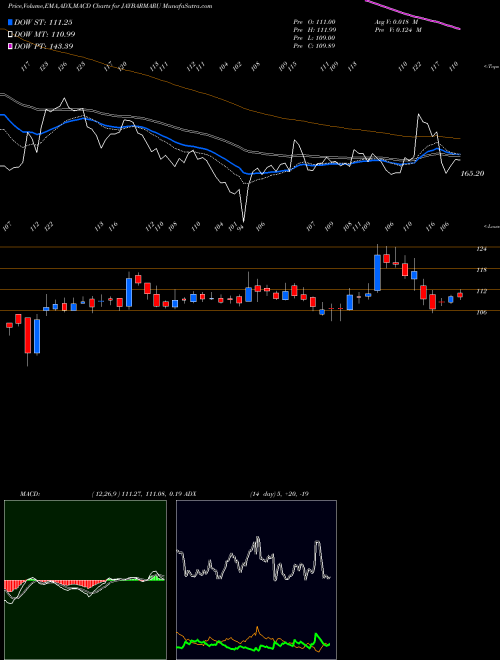Click the ADX '(14 day) 5, +20, -19' label

(279, 494)
